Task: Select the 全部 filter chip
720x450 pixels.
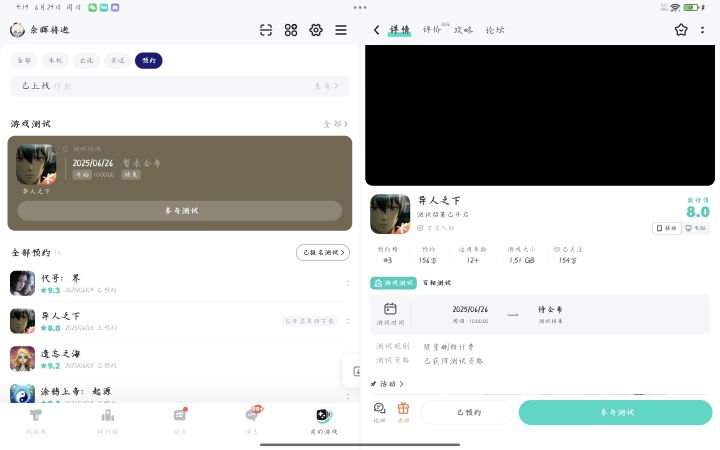Action: point(24,61)
